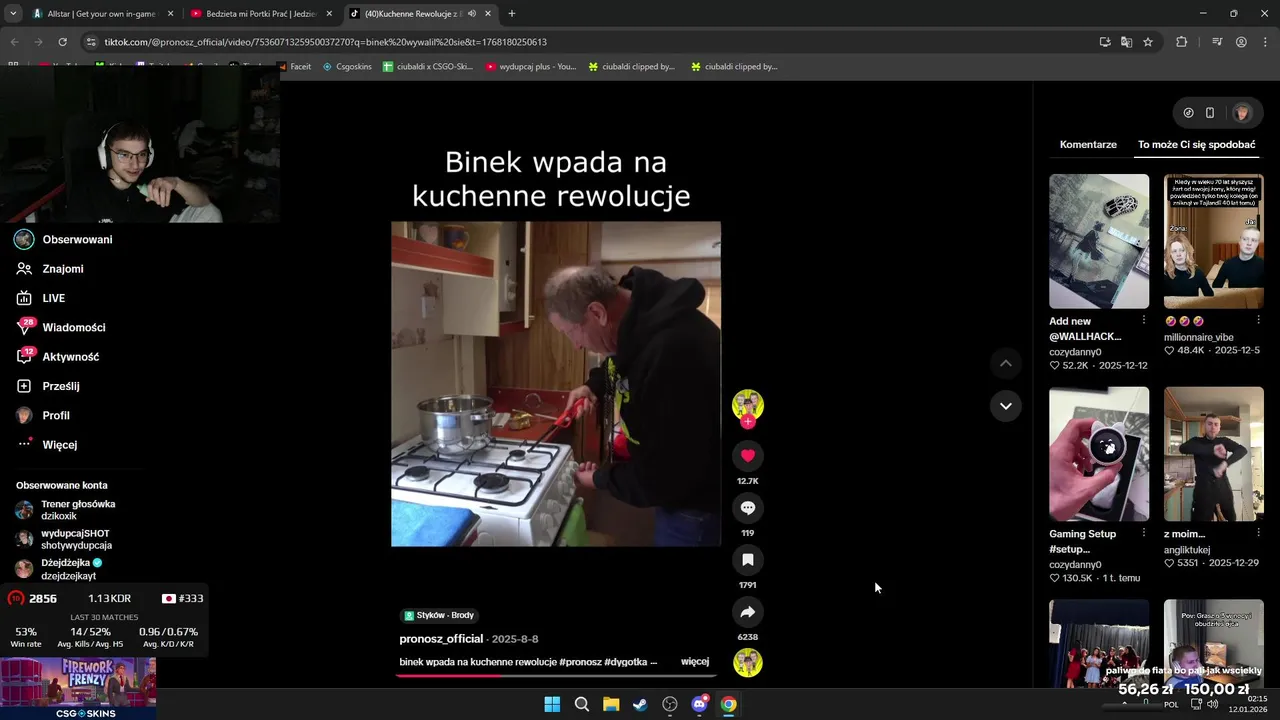Open File Explorer from the taskbar
The width and height of the screenshot is (1280, 720).
coord(611,704)
